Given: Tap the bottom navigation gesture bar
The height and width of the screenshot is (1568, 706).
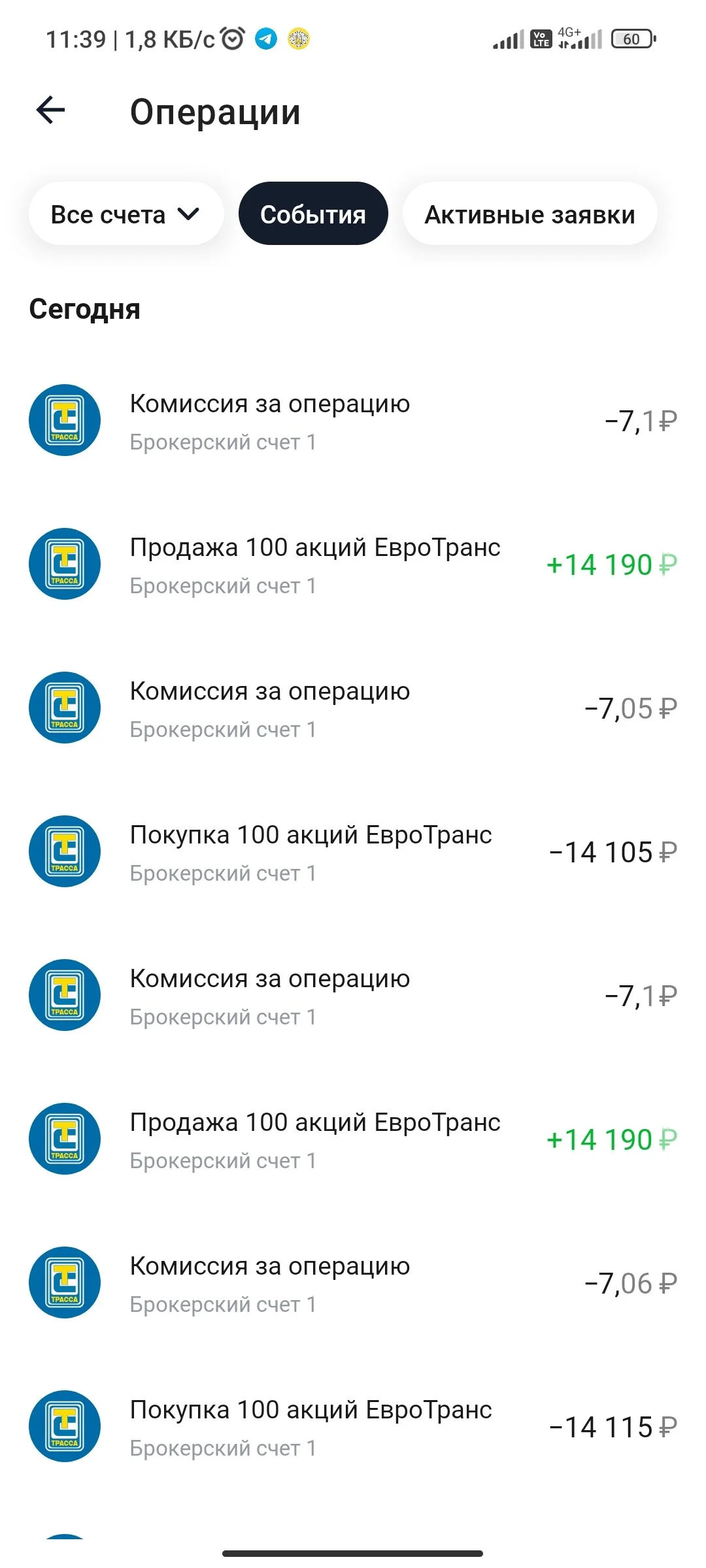Looking at the screenshot, I should pos(352,1553).
